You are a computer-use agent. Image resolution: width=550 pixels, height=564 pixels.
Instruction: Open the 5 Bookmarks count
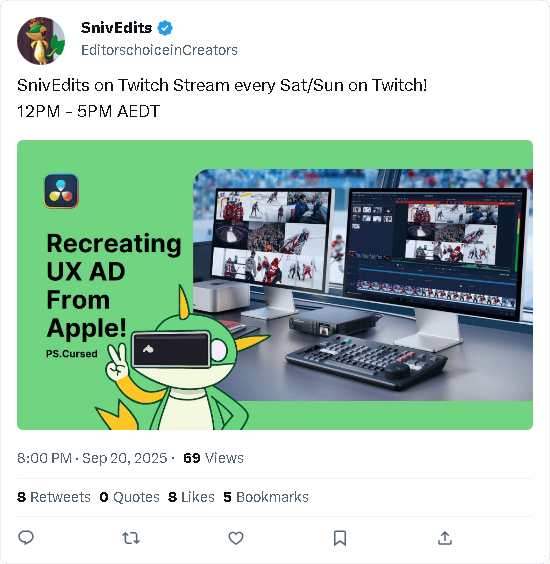pos(266,497)
